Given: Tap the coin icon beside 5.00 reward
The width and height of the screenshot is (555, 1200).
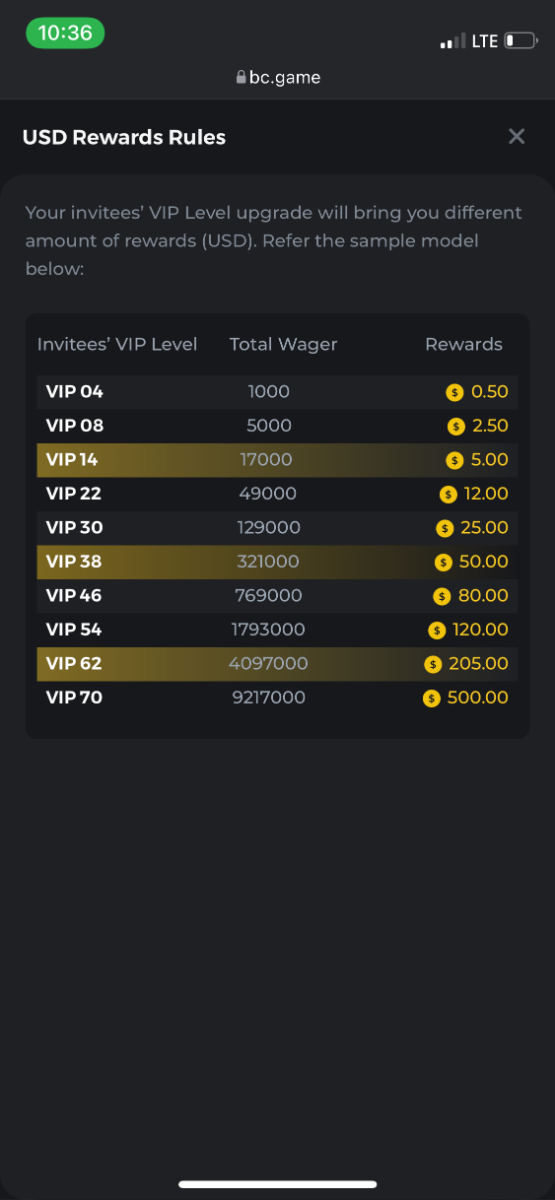Looking at the screenshot, I should (455, 460).
